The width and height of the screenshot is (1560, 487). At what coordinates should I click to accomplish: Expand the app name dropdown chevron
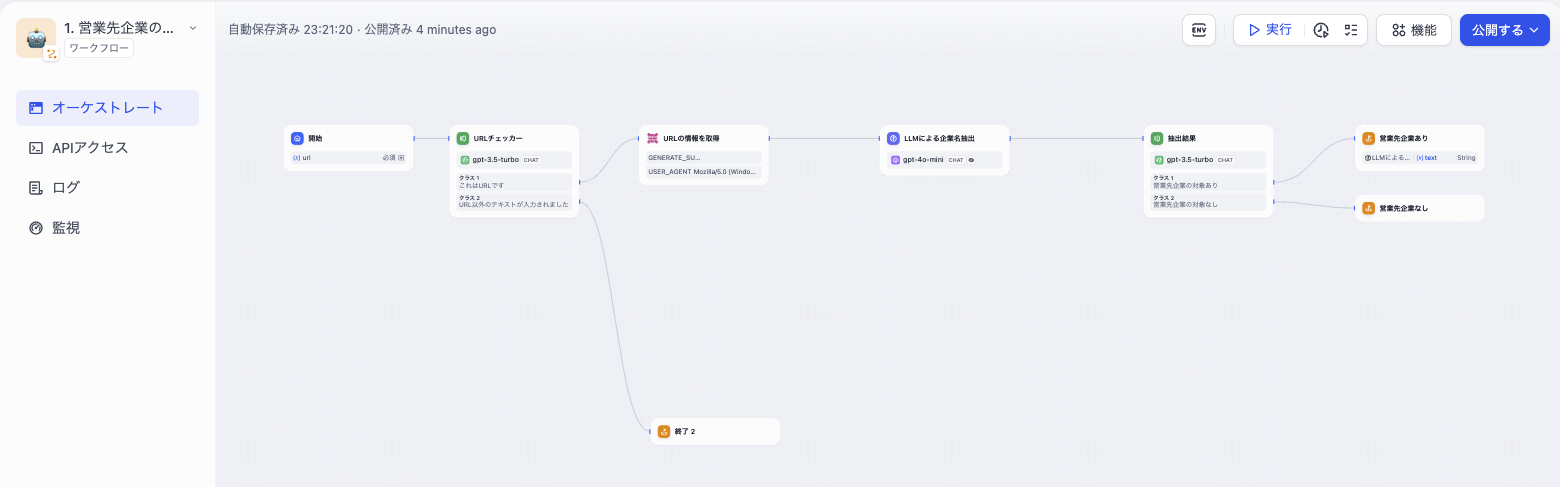click(x=193, y=28)
